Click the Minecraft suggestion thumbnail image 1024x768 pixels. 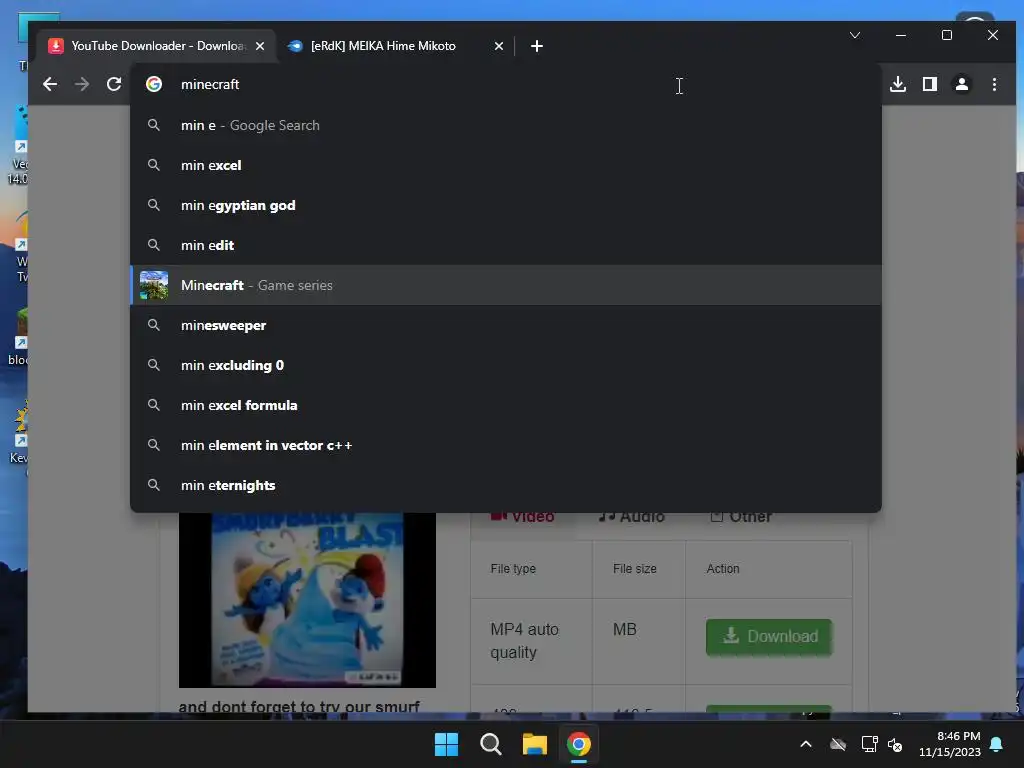point(154,285)
